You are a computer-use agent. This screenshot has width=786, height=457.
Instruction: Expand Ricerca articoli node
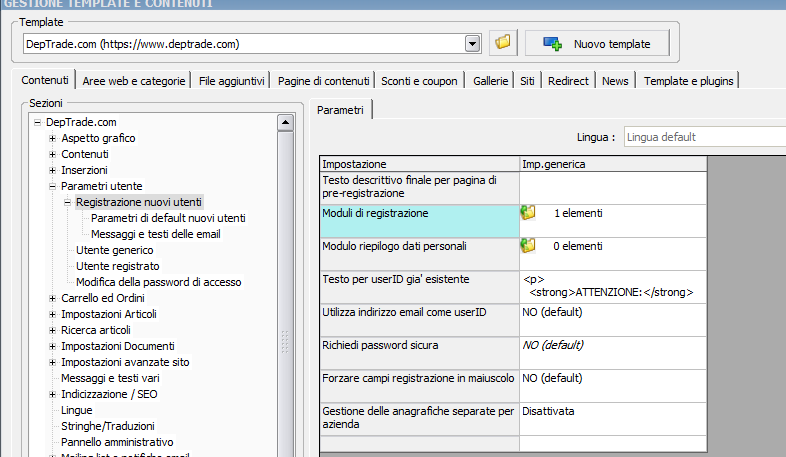(x=52, y=330)
